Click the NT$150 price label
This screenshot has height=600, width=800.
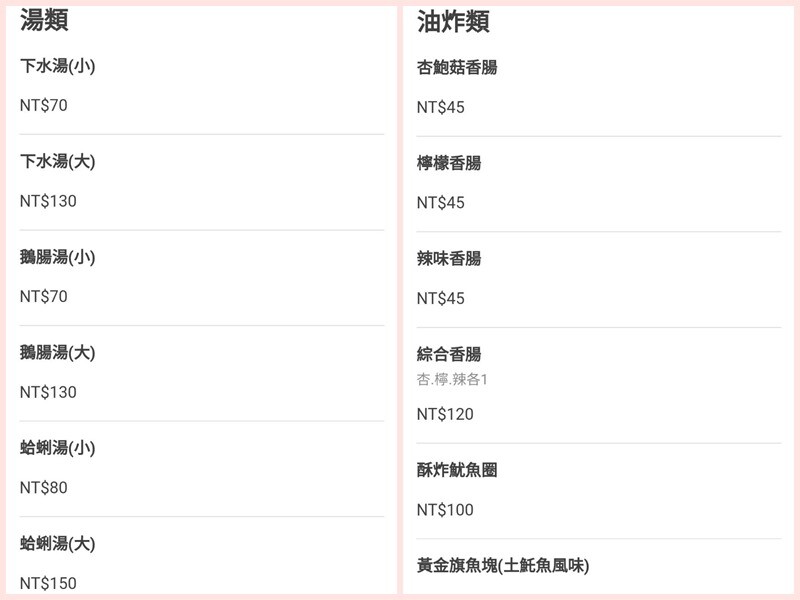48,583
